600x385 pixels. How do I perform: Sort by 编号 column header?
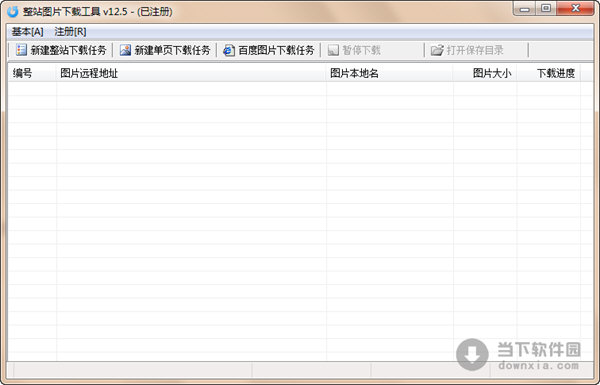pos(33,73)
